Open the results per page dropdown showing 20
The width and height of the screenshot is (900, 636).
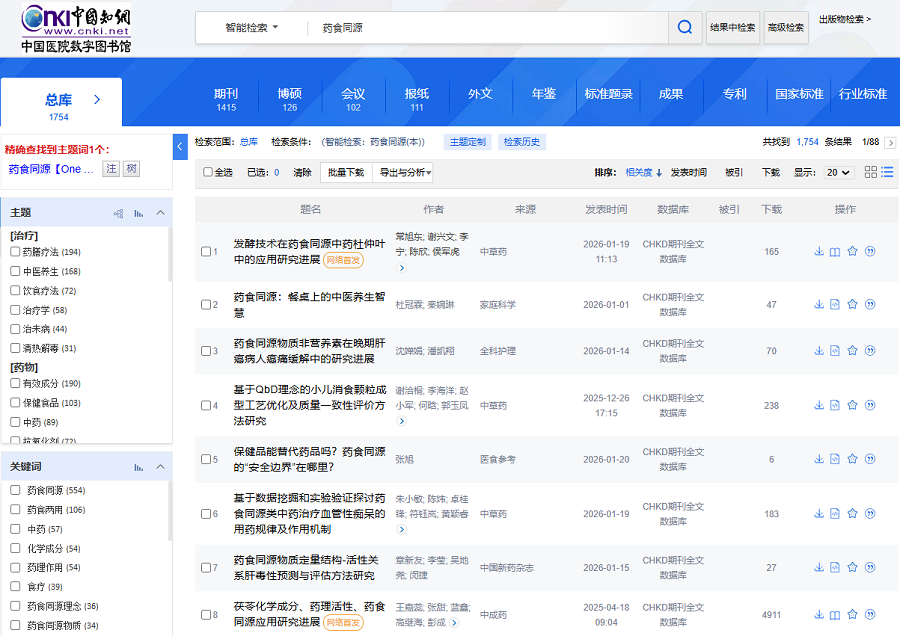point(838,172)
